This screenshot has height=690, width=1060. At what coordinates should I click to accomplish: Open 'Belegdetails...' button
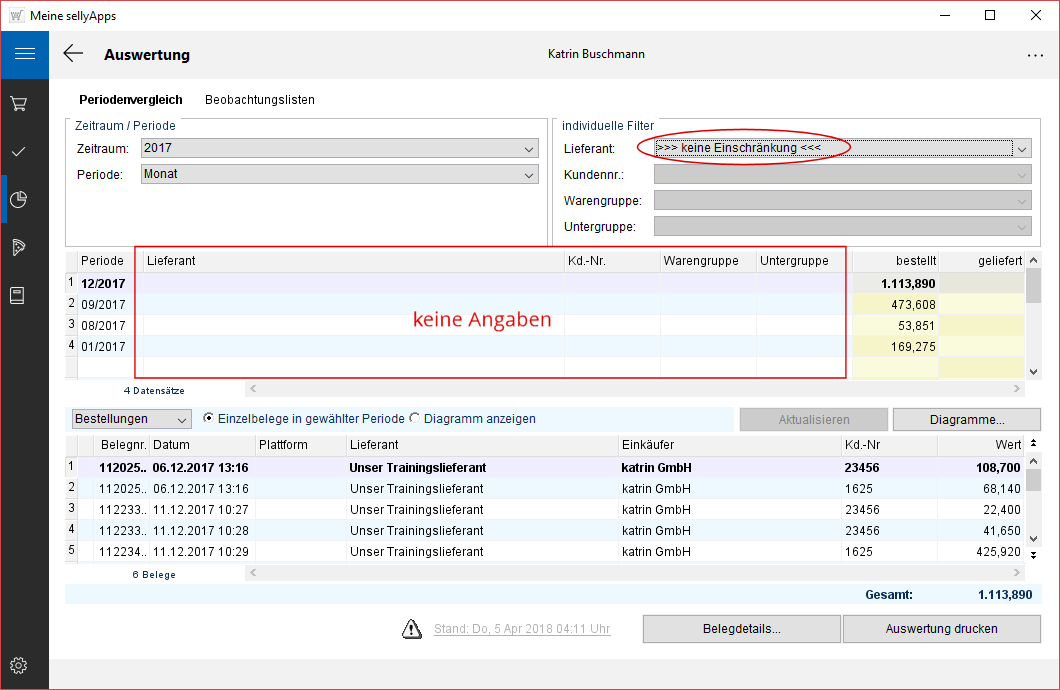click(741, 629)
